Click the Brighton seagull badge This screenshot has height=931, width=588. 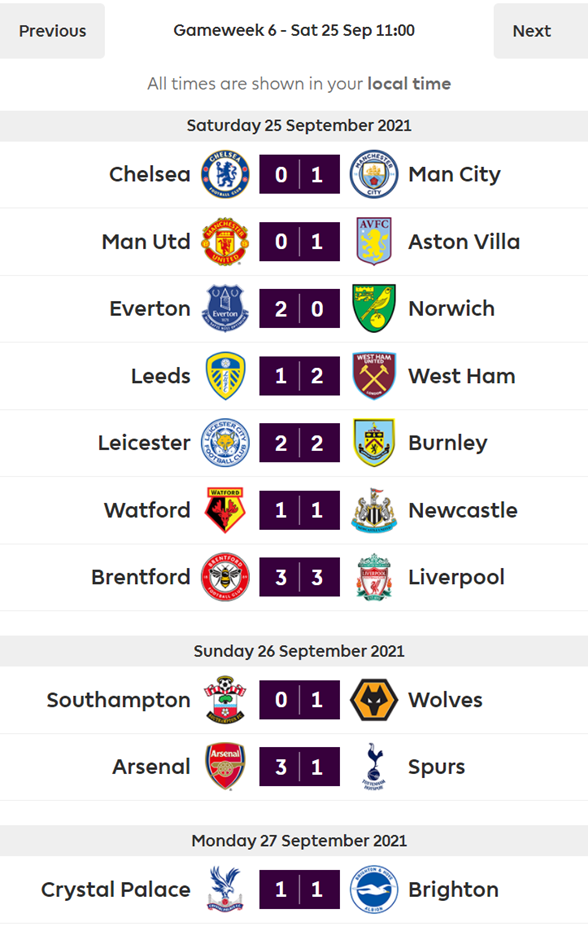[x=374, y=889]
